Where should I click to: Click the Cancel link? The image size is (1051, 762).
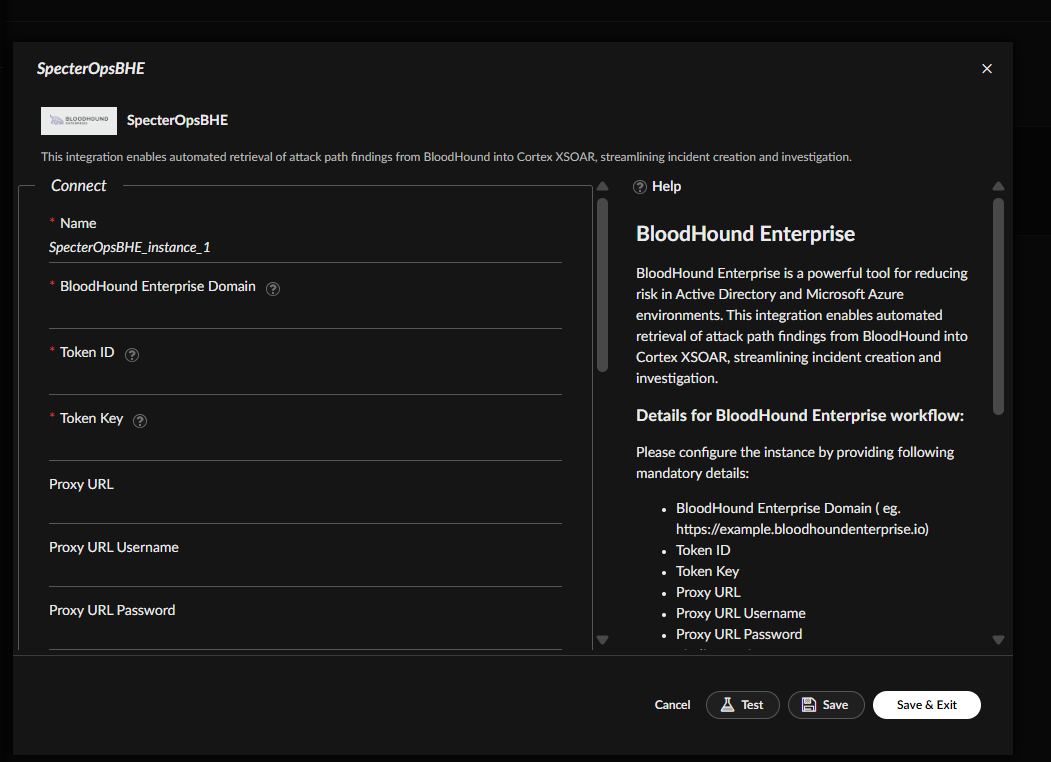[672, 704]
